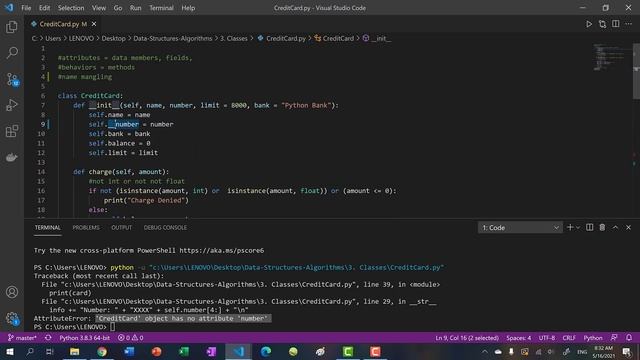This screenshot has height=360, width=640.
Task: Open editor More Actions ellipsis
Action: (629, 24)
